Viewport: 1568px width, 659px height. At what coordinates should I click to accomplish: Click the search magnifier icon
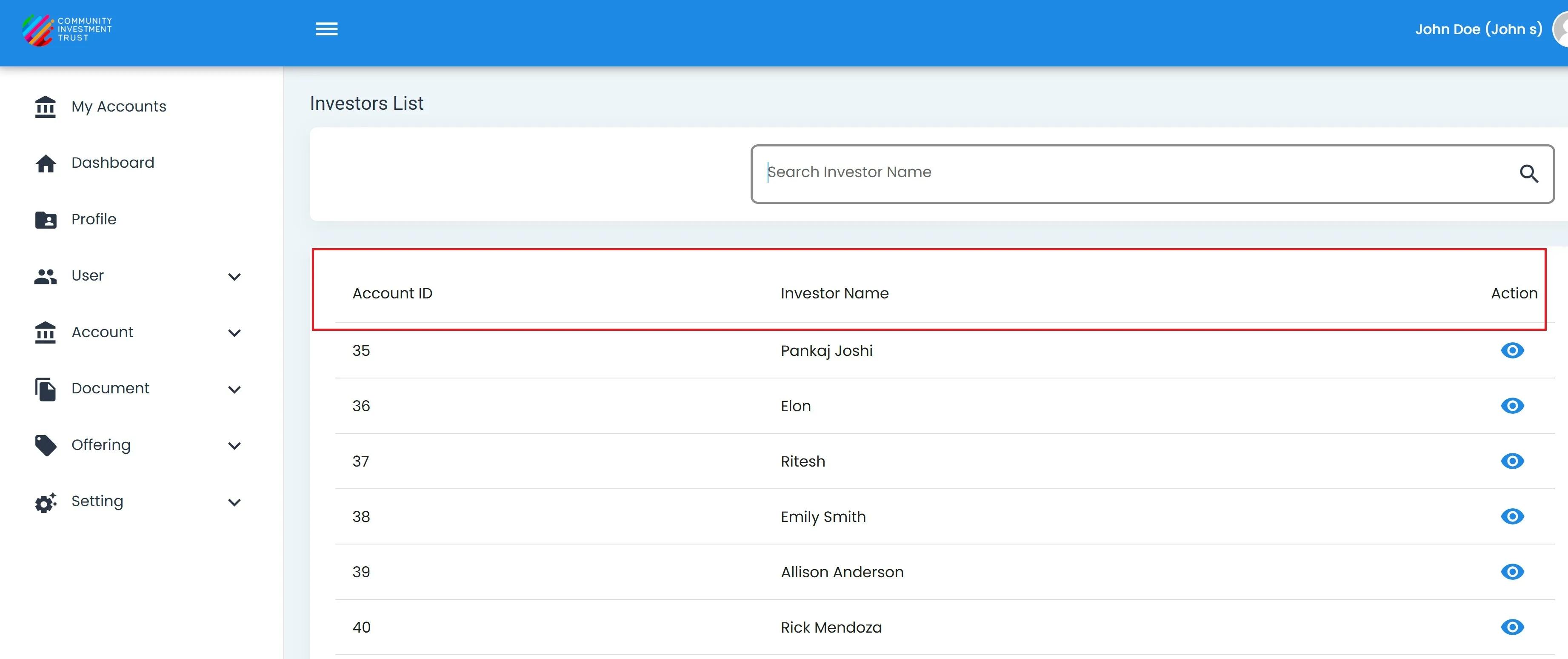(1528, 174)
